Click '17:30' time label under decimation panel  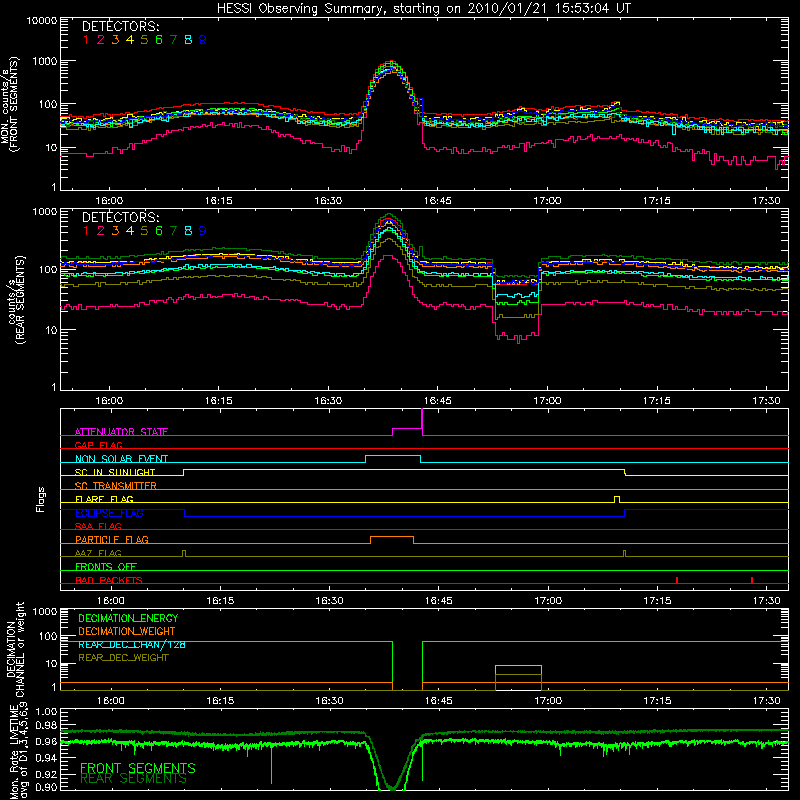(767, 701)
